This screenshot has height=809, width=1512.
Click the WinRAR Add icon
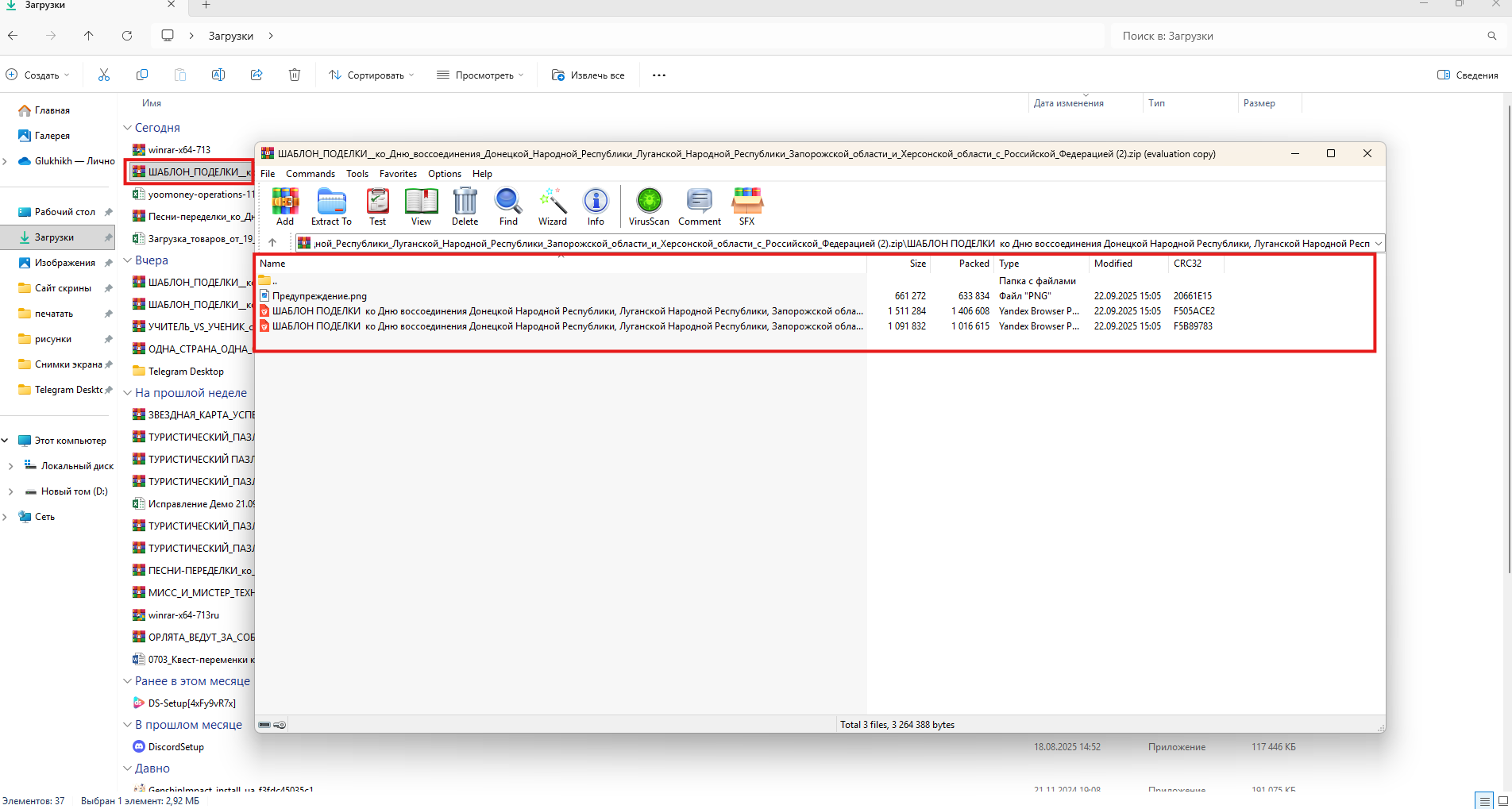coord(285,206)
